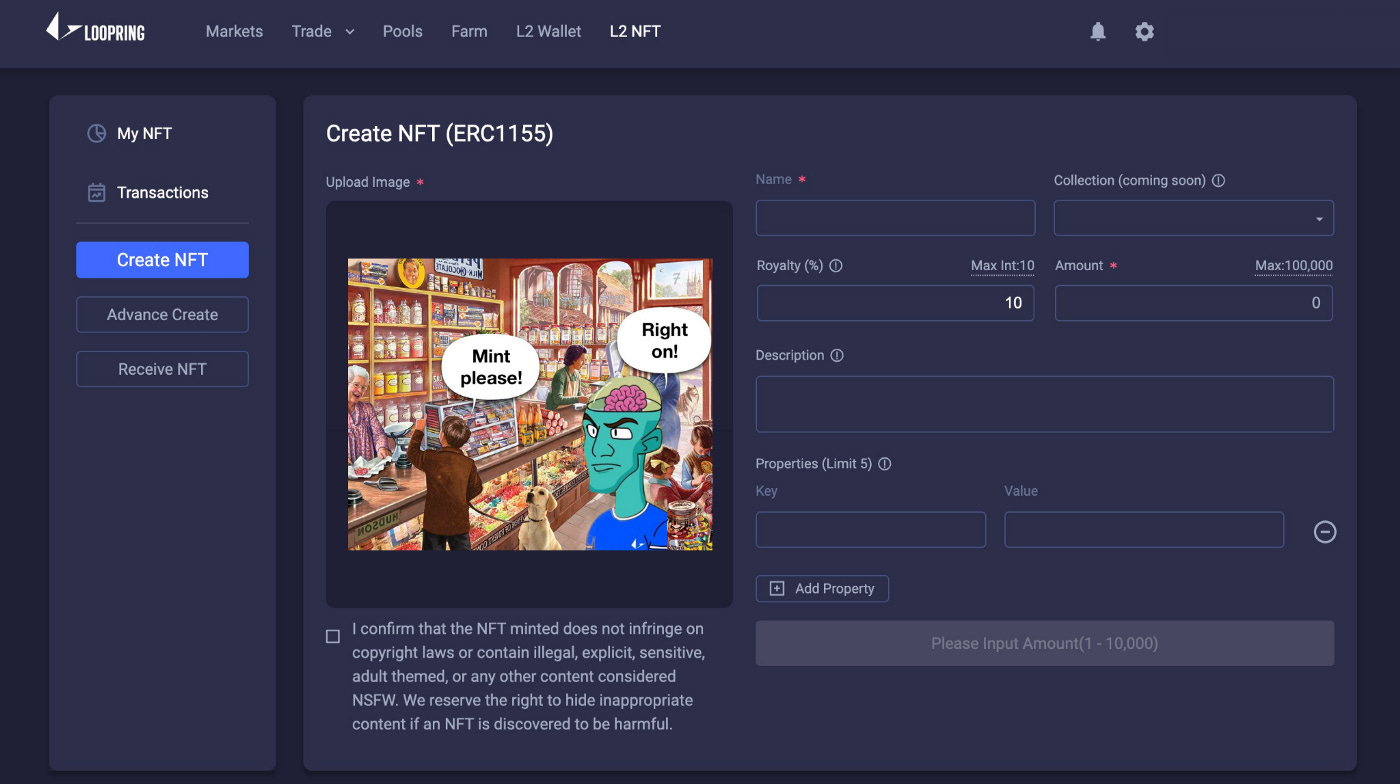Open L2 Wallet
Image resolution: width=1400 pixels, height=784 pixels.
[x=548, y=31]
